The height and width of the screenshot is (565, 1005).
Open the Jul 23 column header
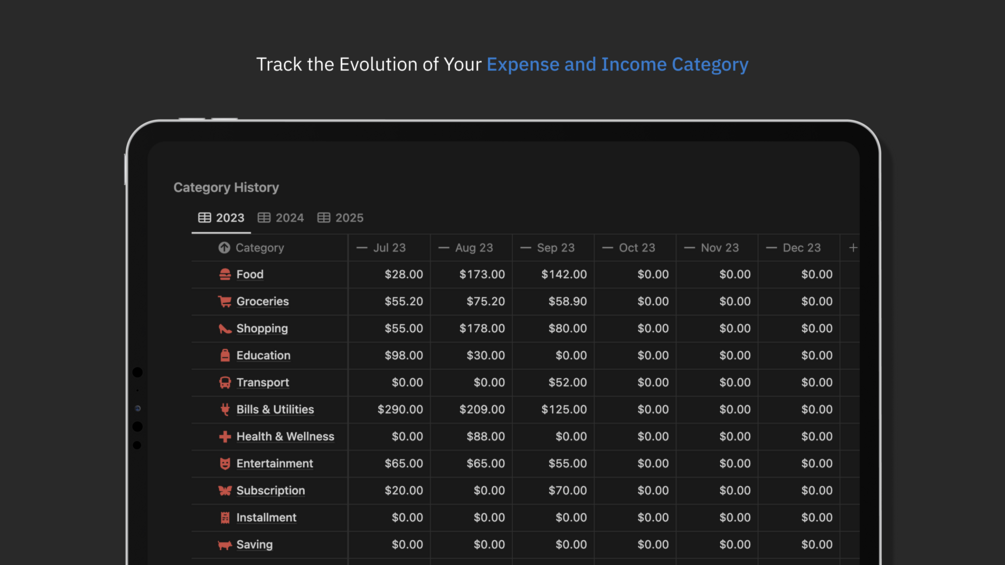[389, 247]
